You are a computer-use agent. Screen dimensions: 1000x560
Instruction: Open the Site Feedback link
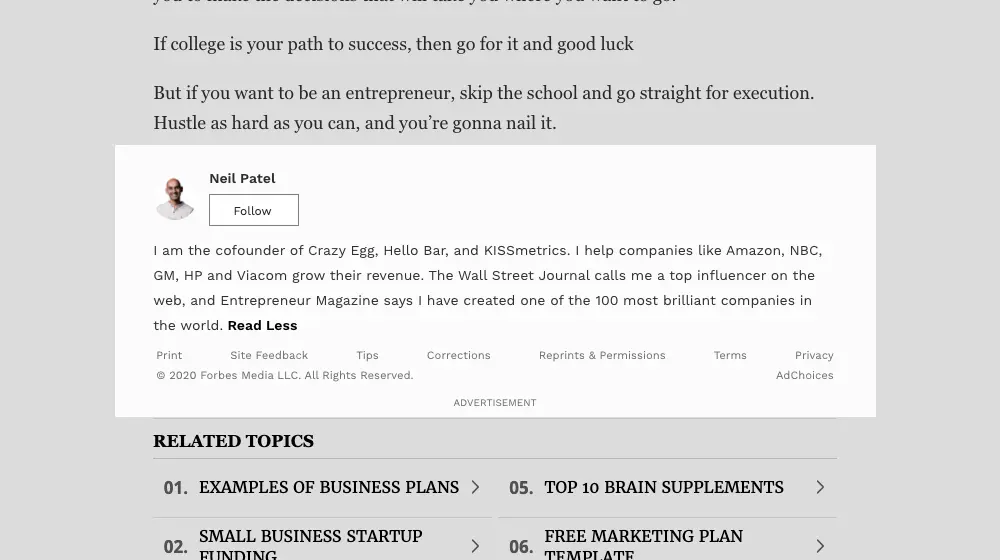click(x=269, y=355)
